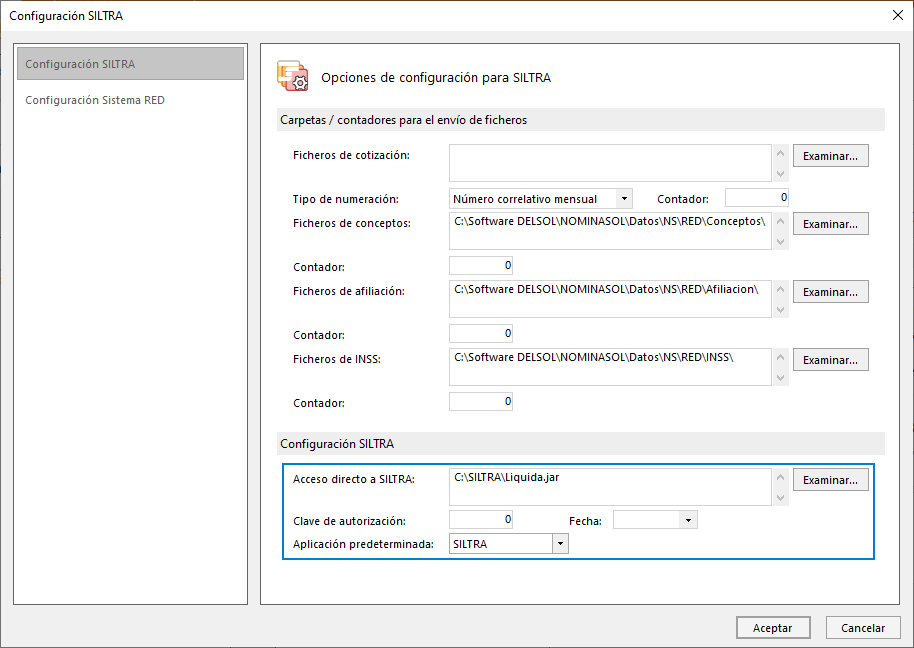Expand the Aplicación predeterminada dropdown
The width and height of the screenshot is (914, 648).
tap(560, 544)
